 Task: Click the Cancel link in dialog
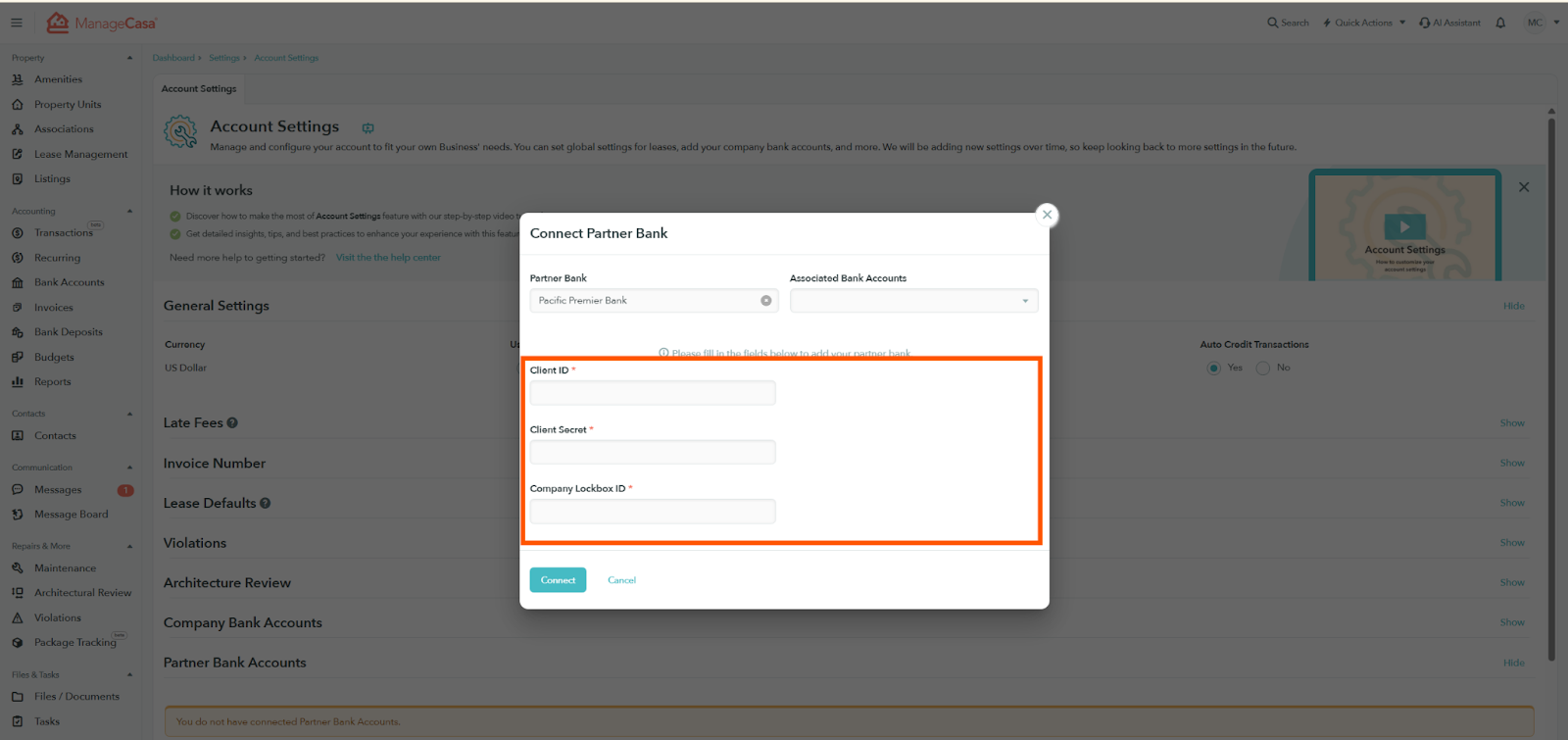[621, 580]
